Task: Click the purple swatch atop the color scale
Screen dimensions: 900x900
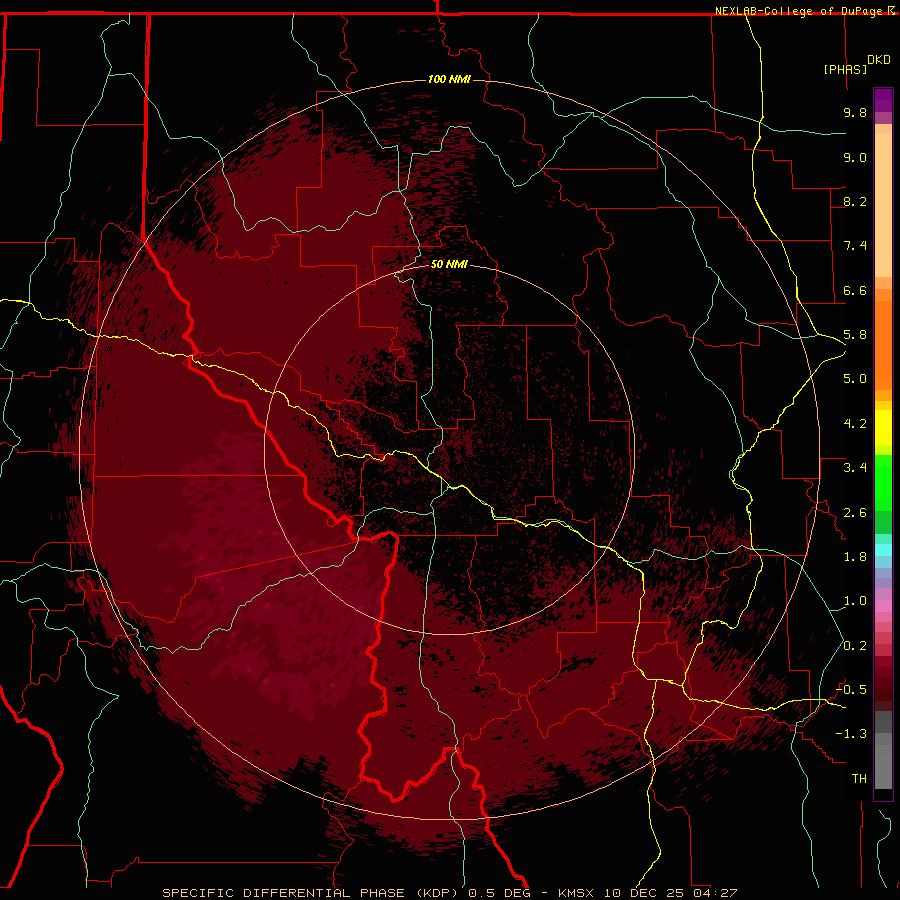Action: 883,100
